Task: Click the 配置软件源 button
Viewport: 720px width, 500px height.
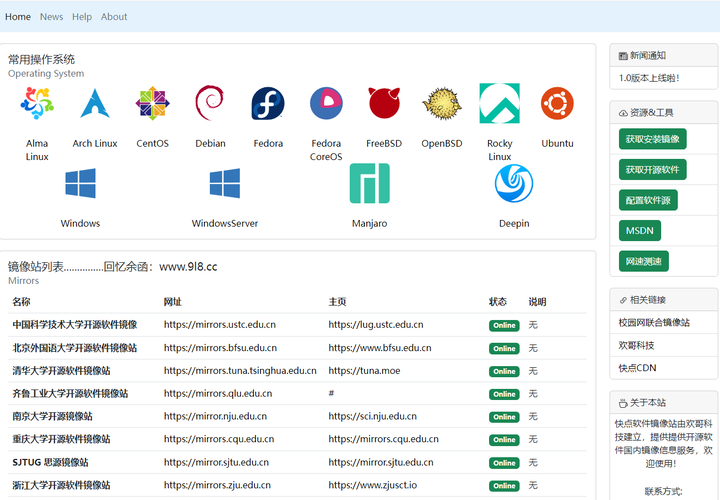Action: 648,200
